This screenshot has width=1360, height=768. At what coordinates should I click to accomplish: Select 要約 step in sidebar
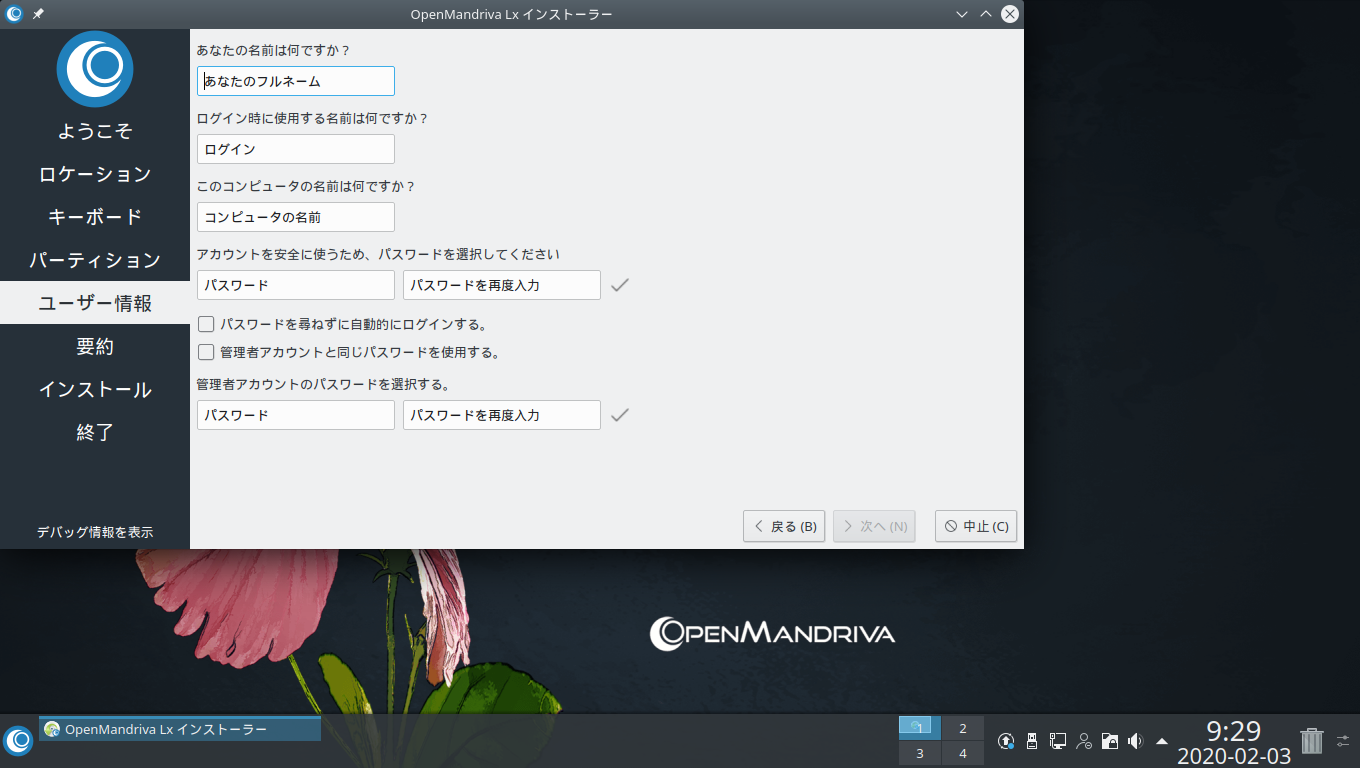pos(95,346)
